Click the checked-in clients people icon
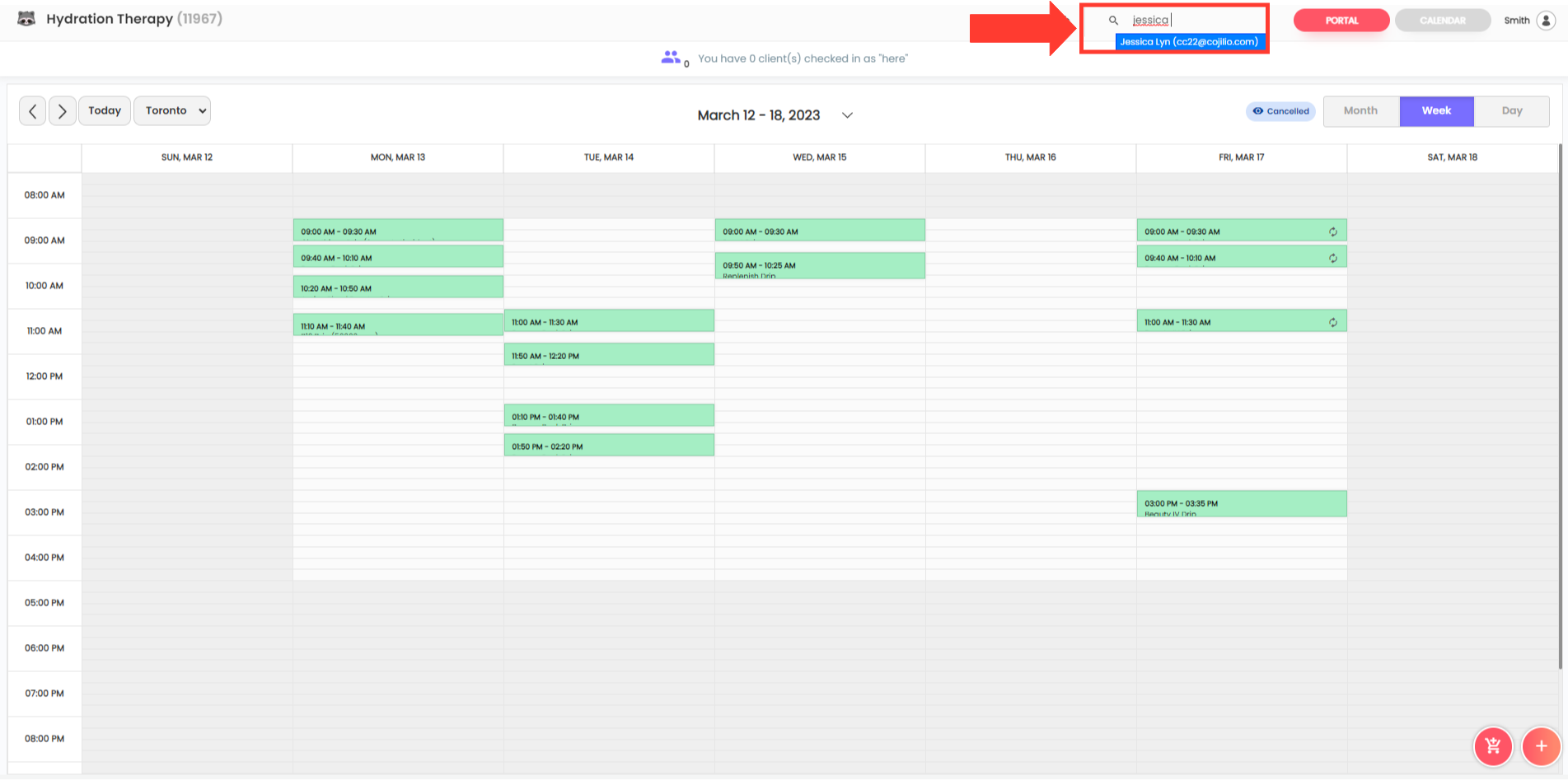1568x780 pixels. tap(671, 58)
